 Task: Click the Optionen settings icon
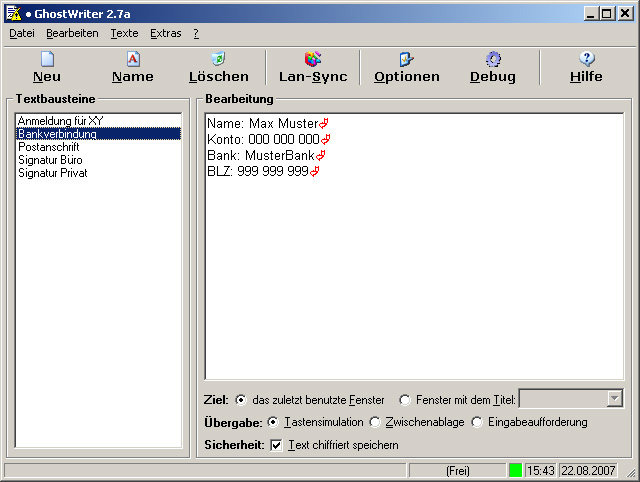407,59
